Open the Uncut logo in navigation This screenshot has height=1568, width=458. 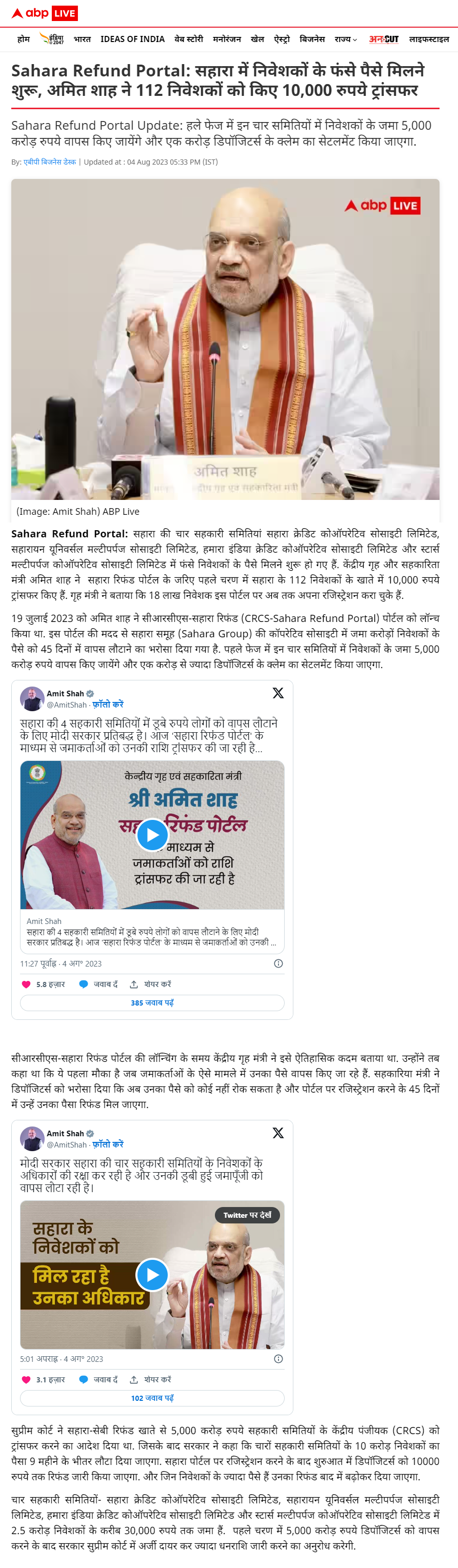coord(384,39)
